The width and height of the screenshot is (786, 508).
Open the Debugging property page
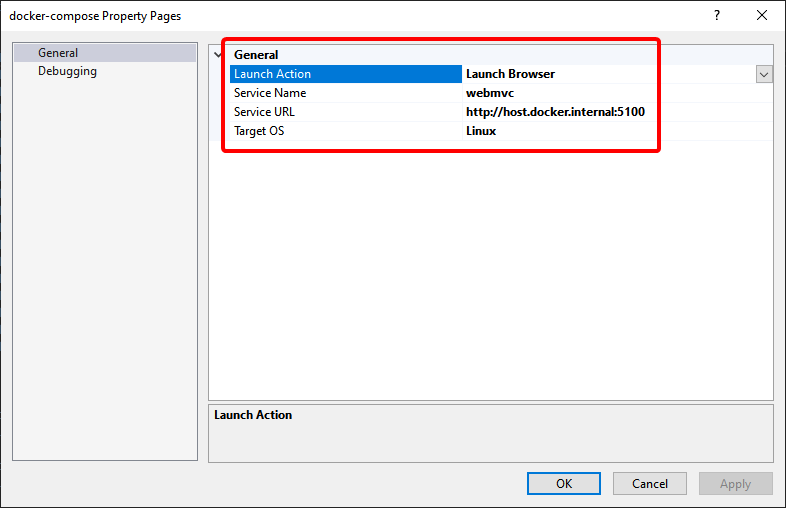coord(67,71)
